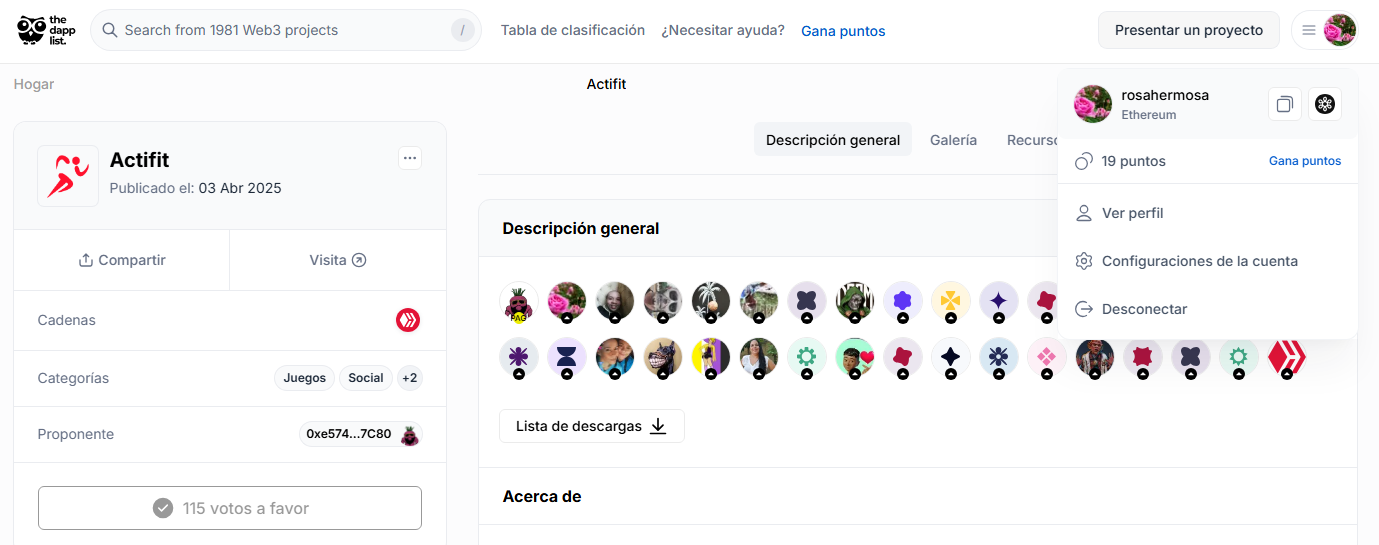The width and height of the screenshot is (1379, 545).
Task: Switch to Galería tab
Action: tap(953, 140)
